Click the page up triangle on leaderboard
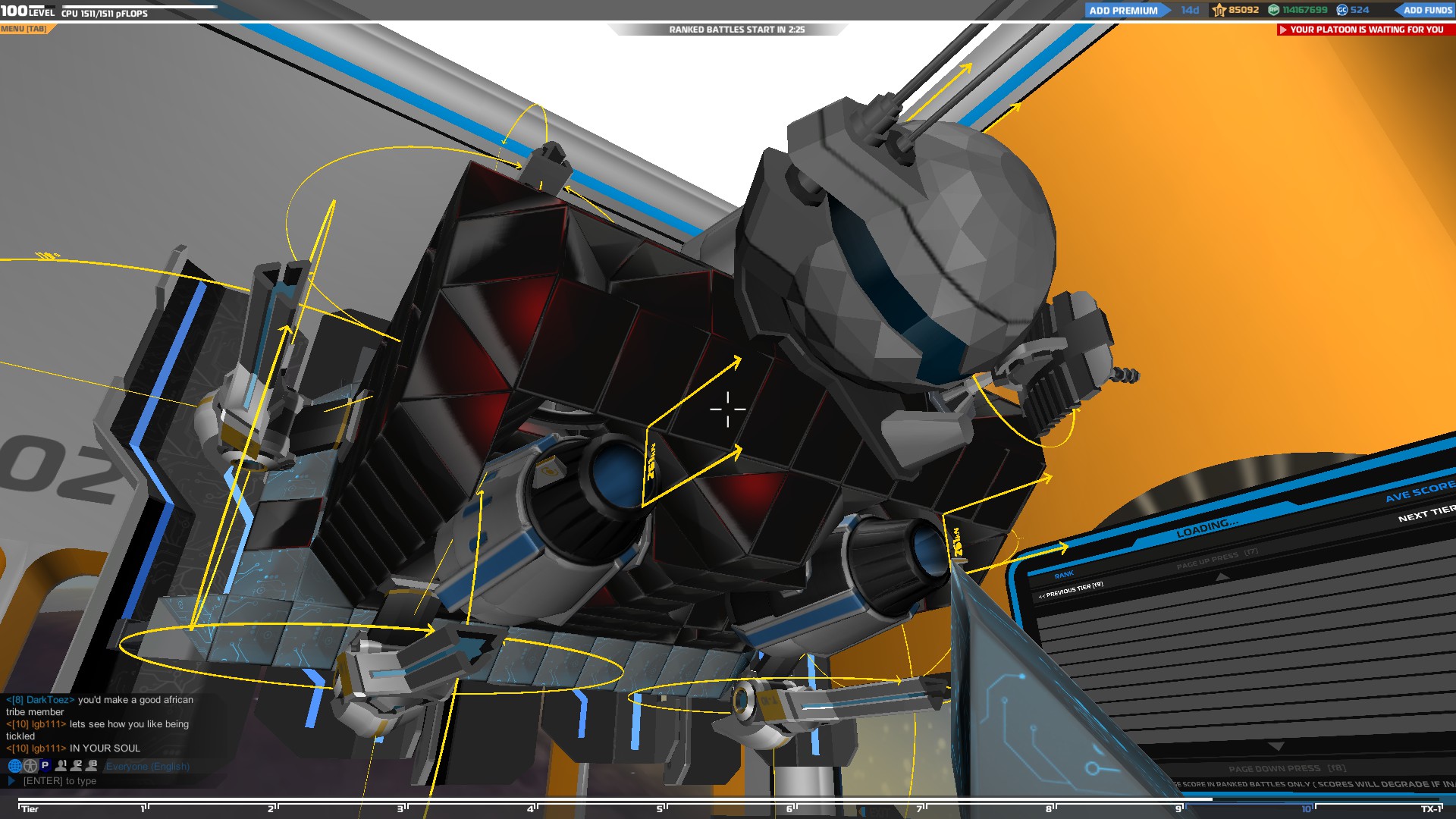 pyautogui.click(x=1222, y=577)
